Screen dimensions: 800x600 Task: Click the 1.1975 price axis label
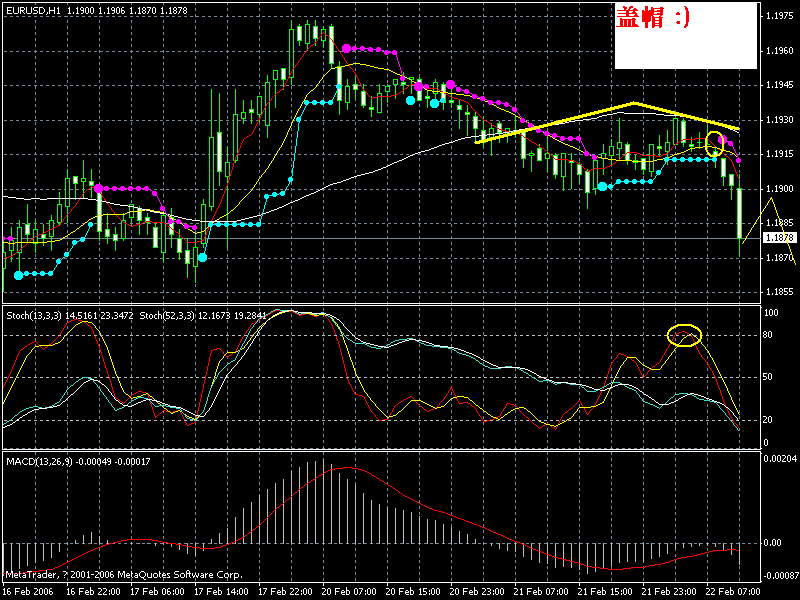click(x=778, y=17)
